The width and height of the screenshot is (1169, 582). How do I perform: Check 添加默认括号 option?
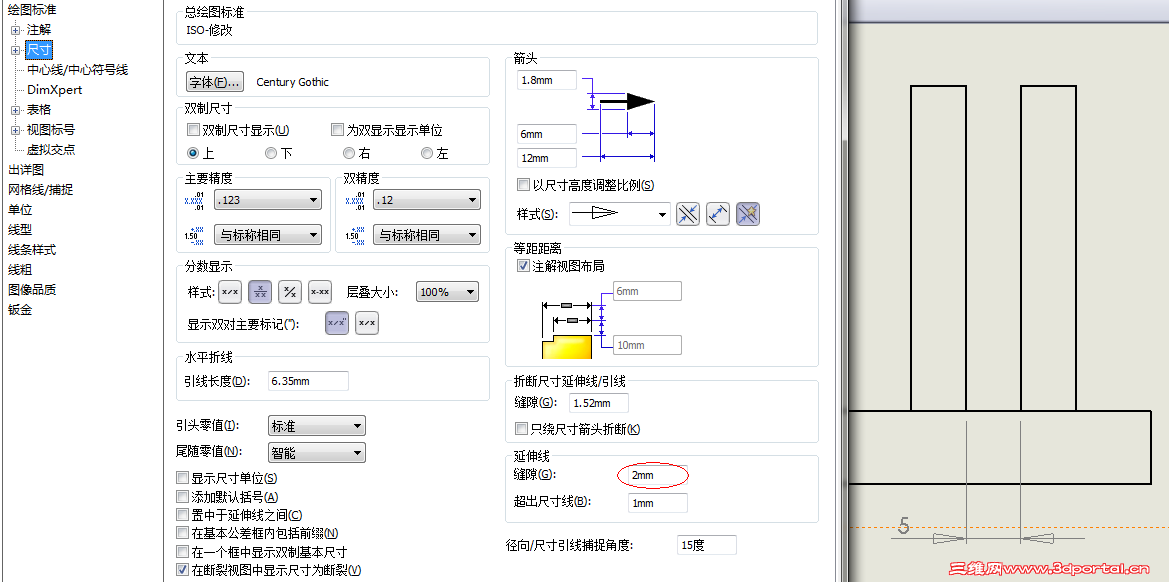click(182, 496)
